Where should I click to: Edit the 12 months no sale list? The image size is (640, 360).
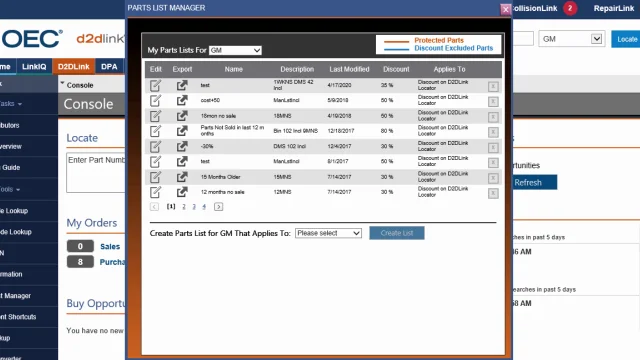tap(155, 192)
